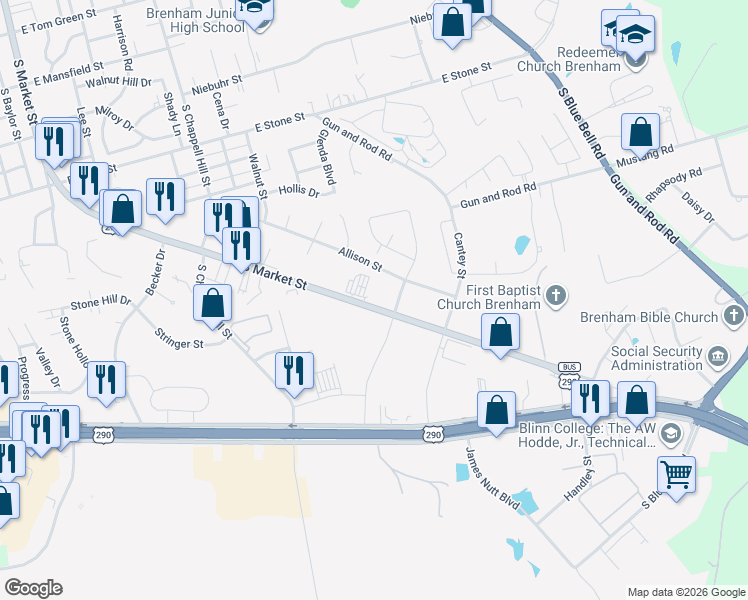The height and width of the screenshot is (600, 748).
Task: Click the S Blue Bell Rd label
Action: pyautogui.click(x=581, y=124)
